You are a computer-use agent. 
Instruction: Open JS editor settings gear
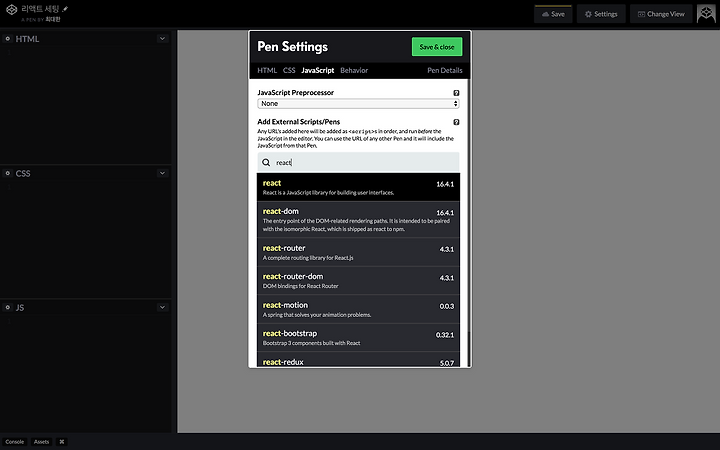(7, 307)
